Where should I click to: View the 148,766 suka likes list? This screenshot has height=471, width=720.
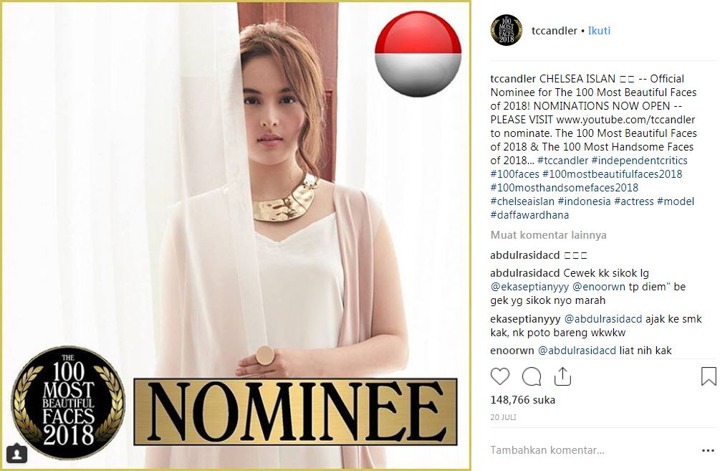point(523,400)
